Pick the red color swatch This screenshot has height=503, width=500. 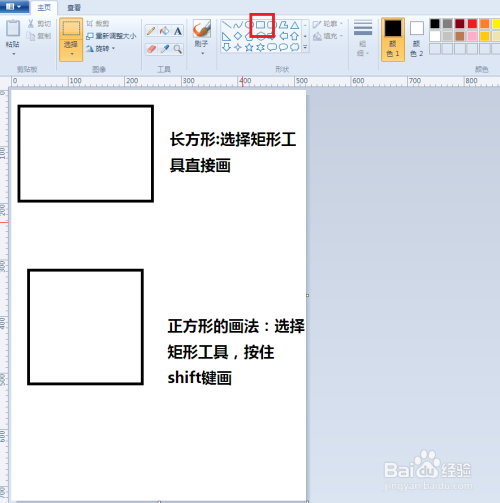pyautogui.click(x=472, y=24)
